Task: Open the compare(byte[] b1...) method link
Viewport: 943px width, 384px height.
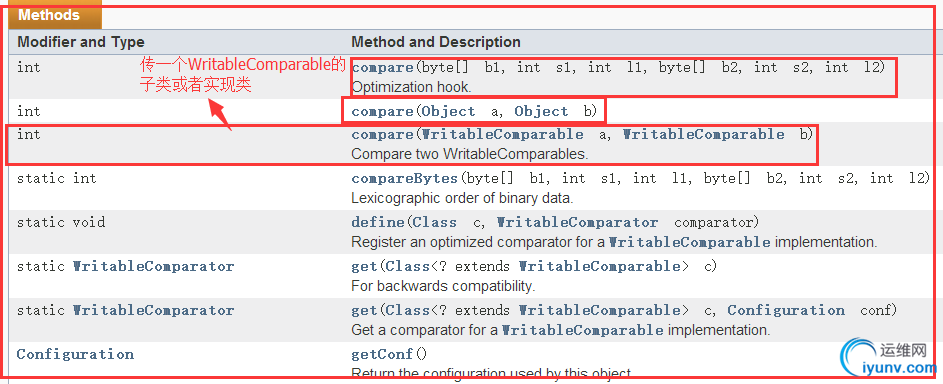Action: coord(385,67)
